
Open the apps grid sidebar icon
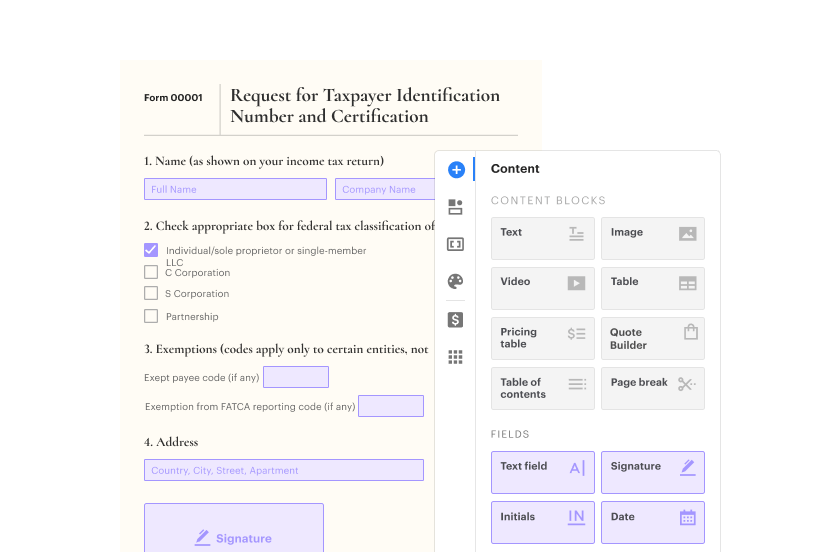tap(455, 357)
